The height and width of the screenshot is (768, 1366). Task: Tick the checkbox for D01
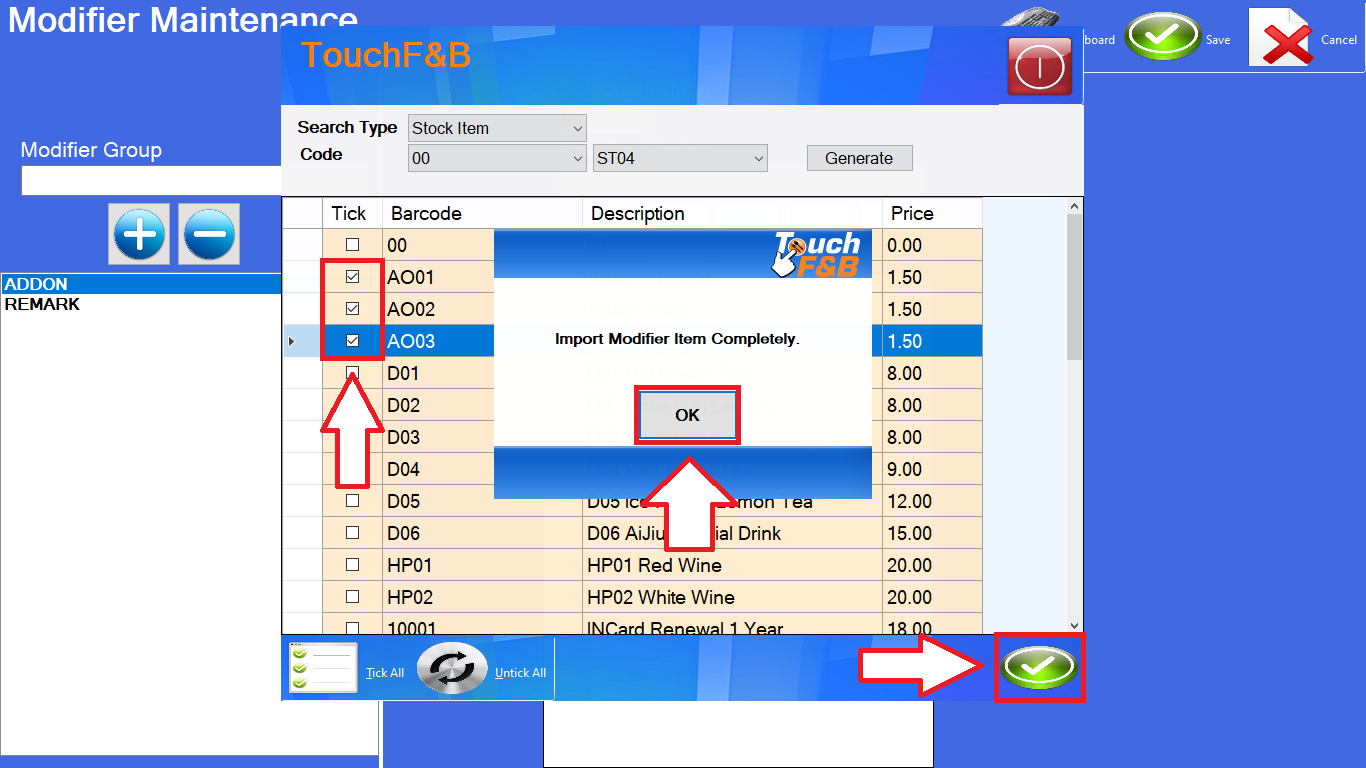click(352, 373)
